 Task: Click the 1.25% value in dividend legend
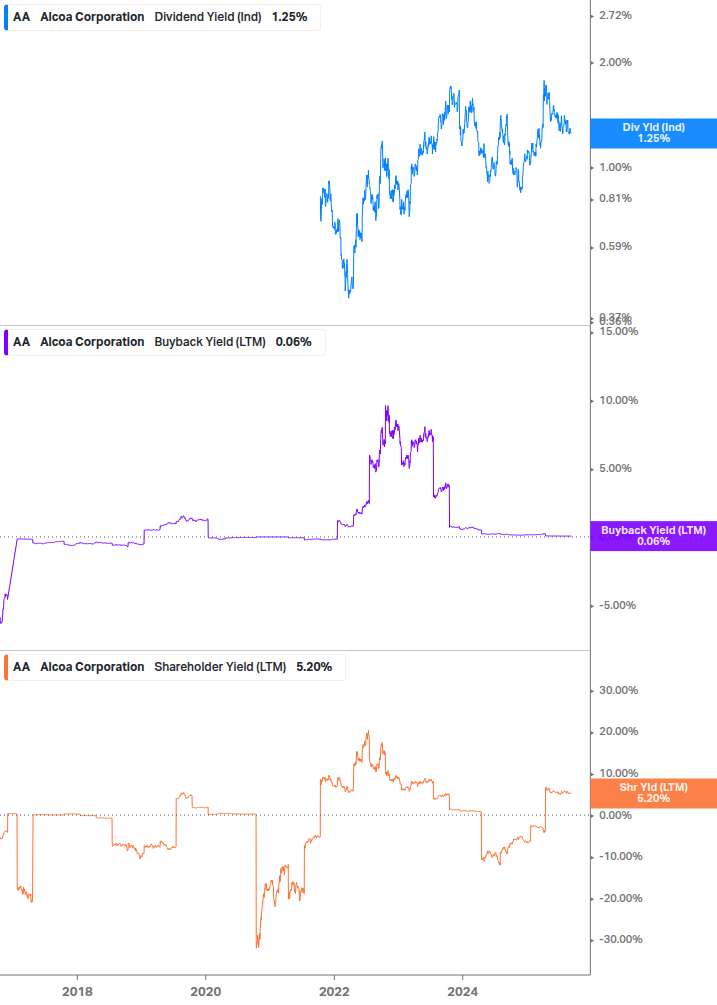pos(290,17)
